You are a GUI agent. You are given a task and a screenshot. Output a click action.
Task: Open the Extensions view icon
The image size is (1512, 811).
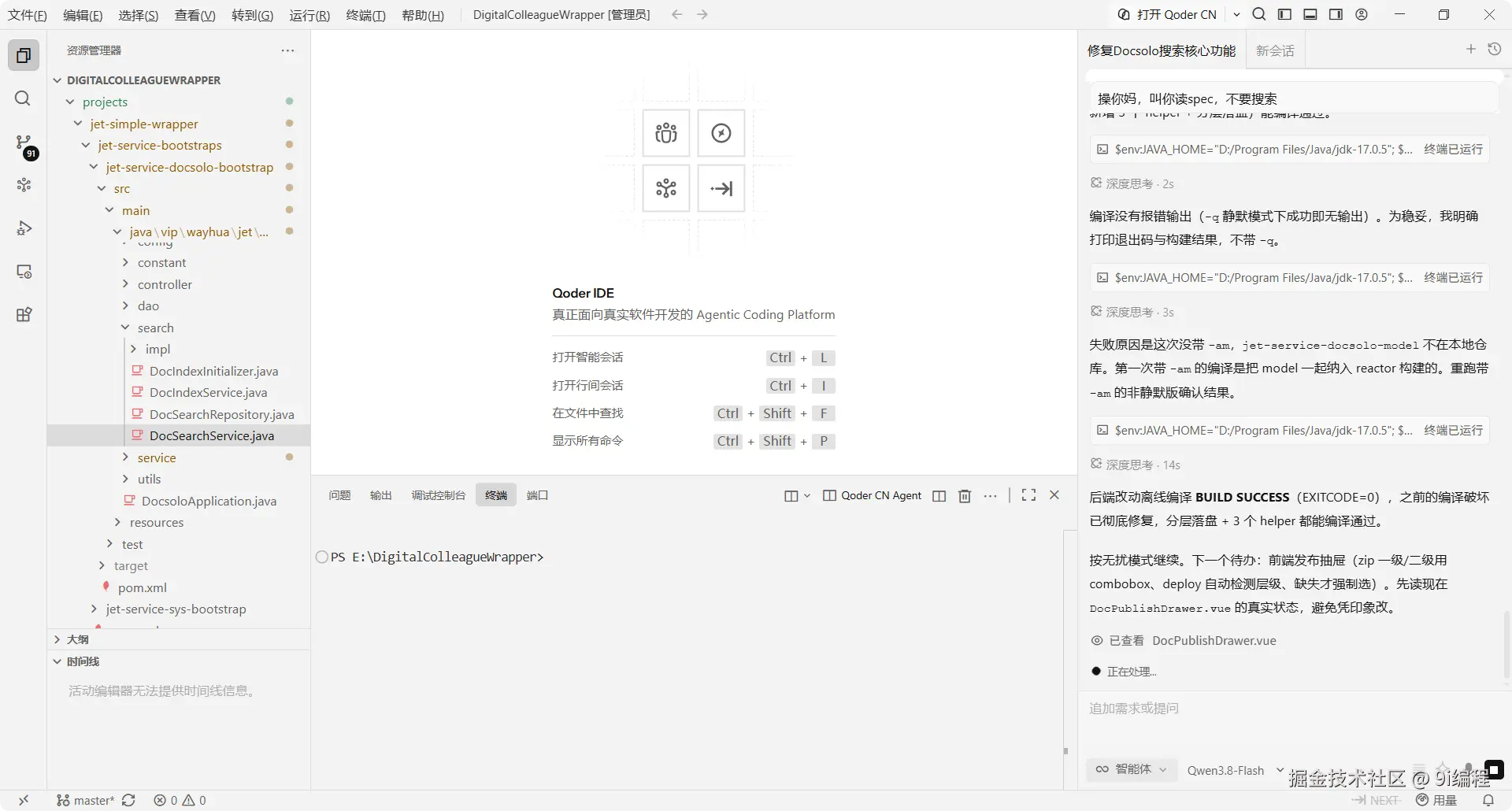tap(24, 315)
